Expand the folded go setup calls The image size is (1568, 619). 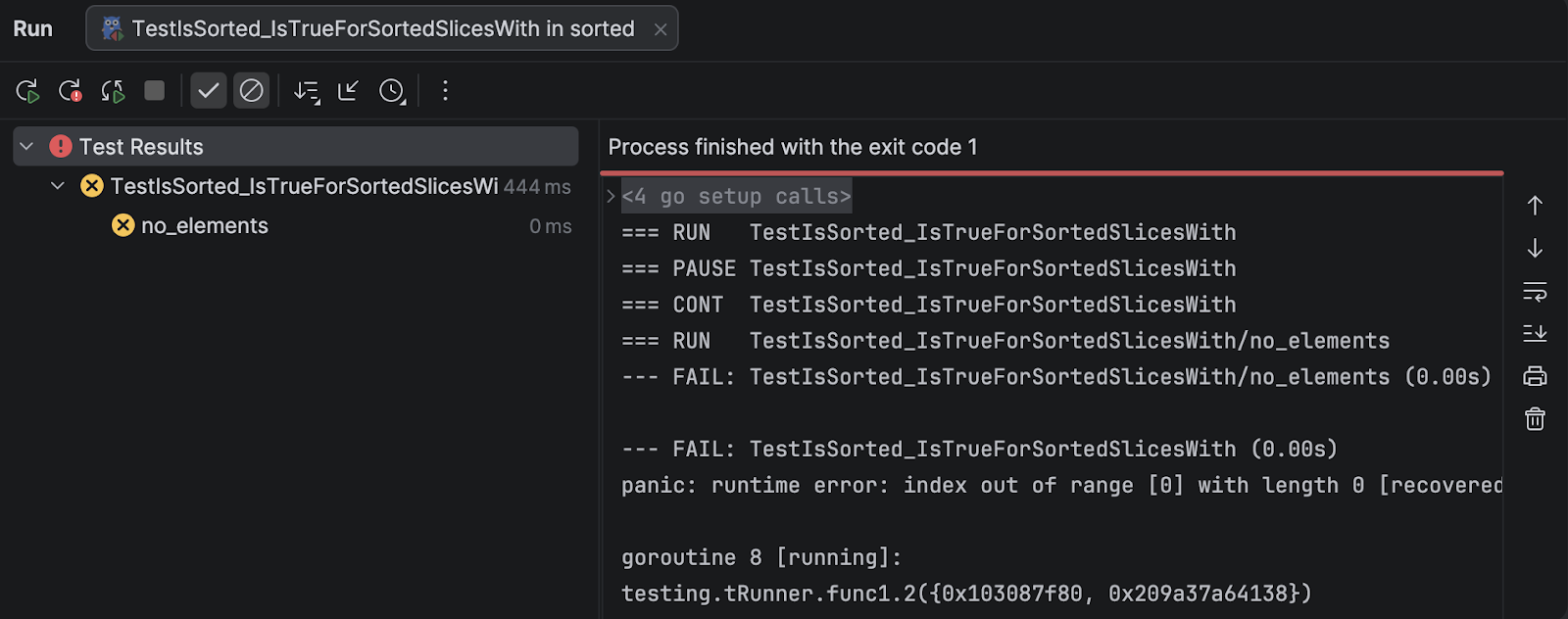612,197
